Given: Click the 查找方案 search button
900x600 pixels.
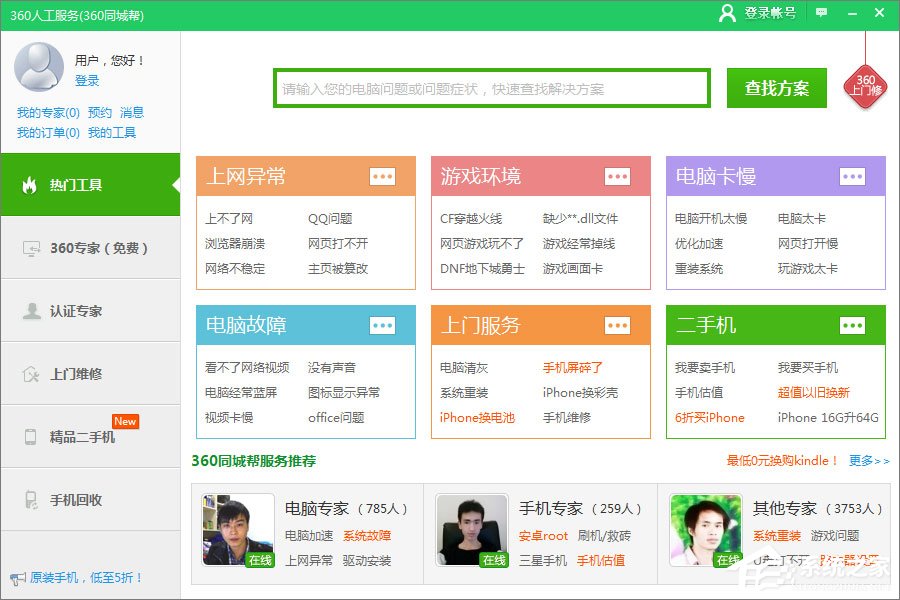Looking at the screenshot, I should click(775, 87).
